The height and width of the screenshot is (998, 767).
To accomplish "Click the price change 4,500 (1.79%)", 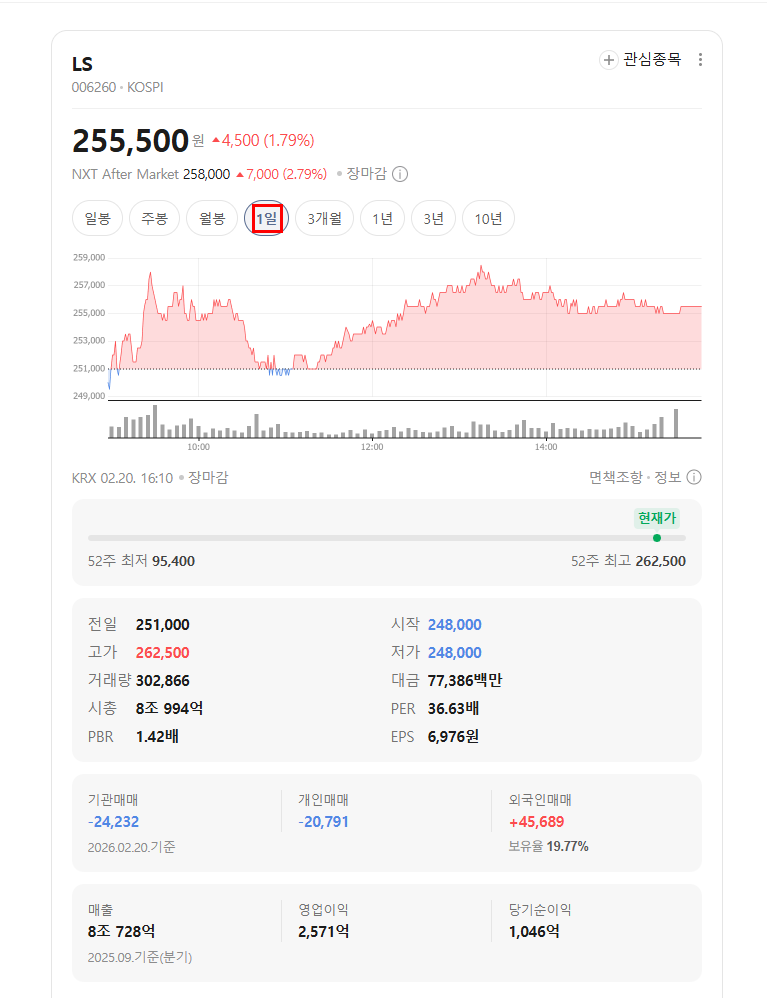I will [x=263, y=141].
